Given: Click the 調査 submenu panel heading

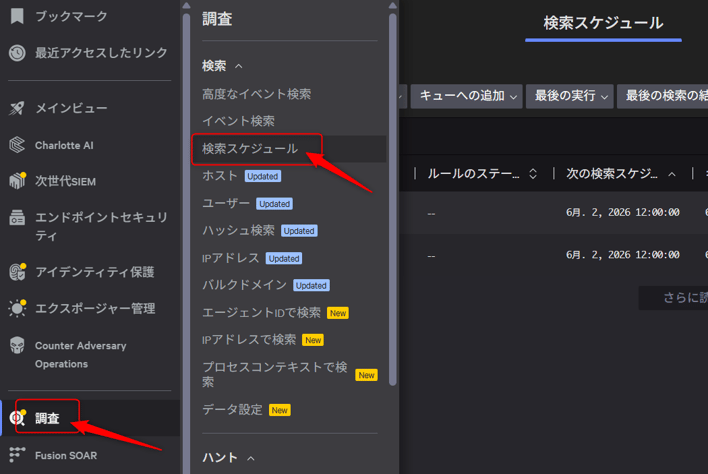Looking at the screenshot, I should point(217,19).
